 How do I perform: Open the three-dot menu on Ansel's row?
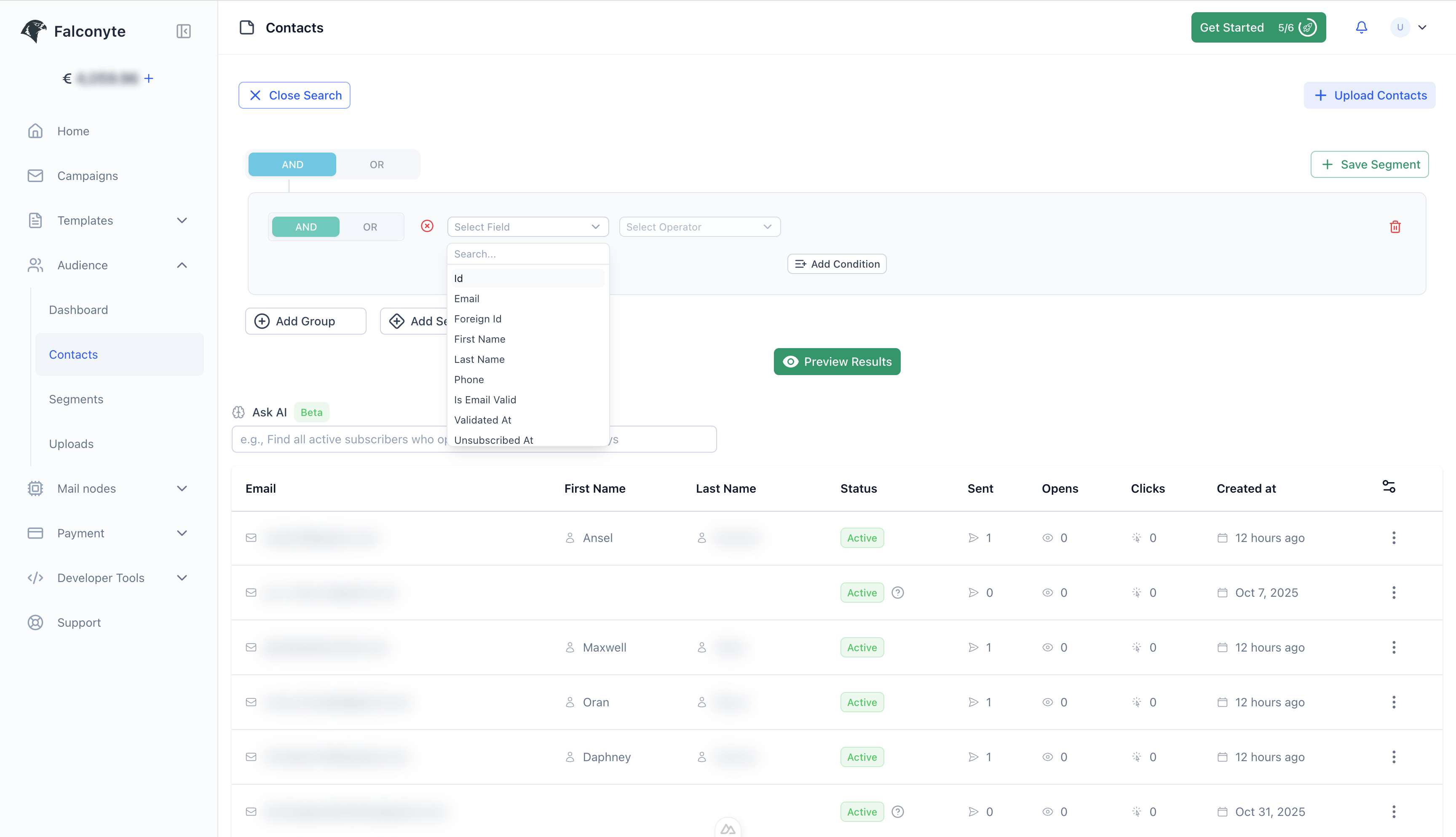click(x=1393, y=537)
